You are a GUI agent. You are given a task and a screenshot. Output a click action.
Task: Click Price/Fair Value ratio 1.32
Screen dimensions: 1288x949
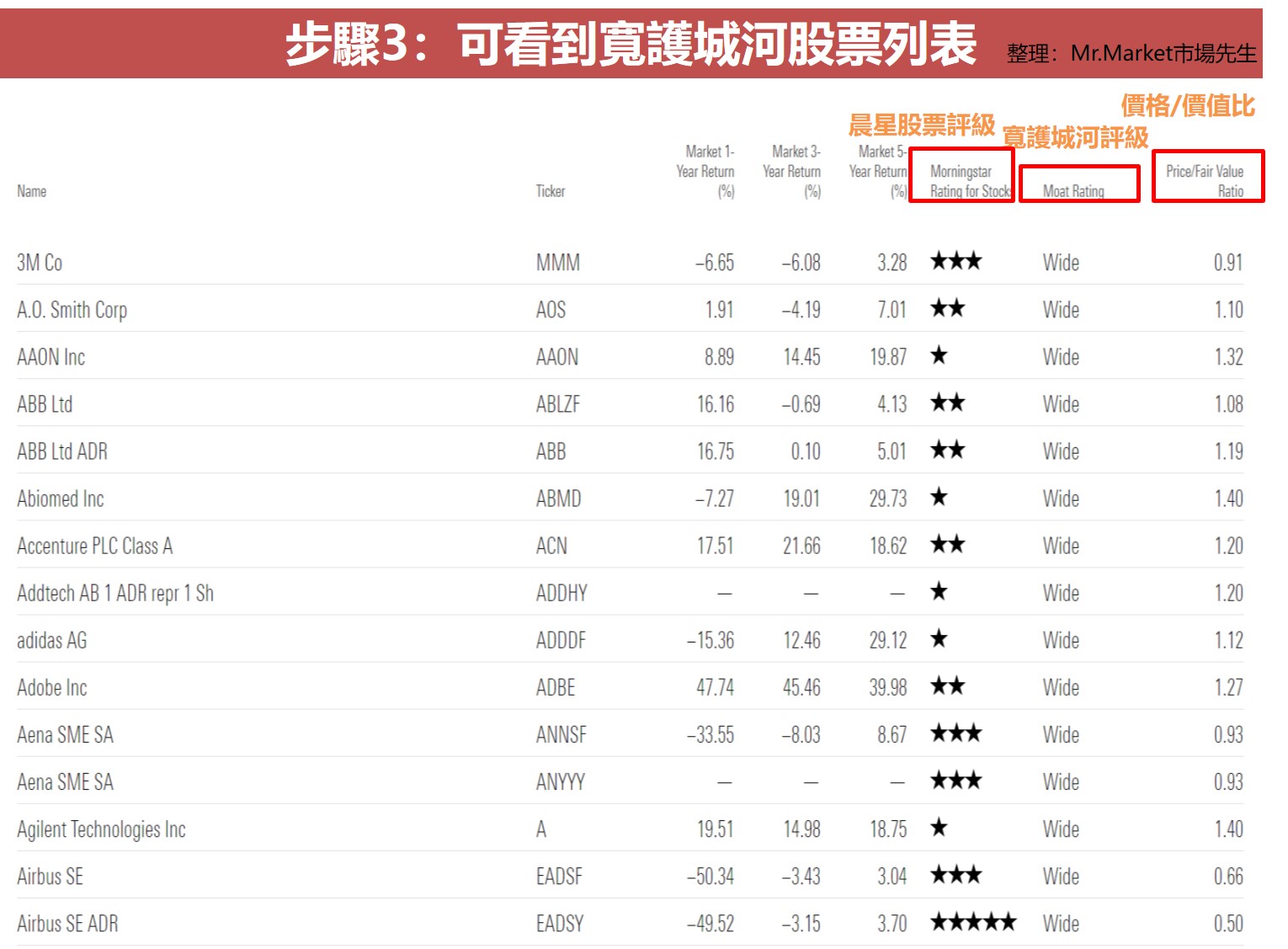pyautogui.click(x=1228, y=357)
